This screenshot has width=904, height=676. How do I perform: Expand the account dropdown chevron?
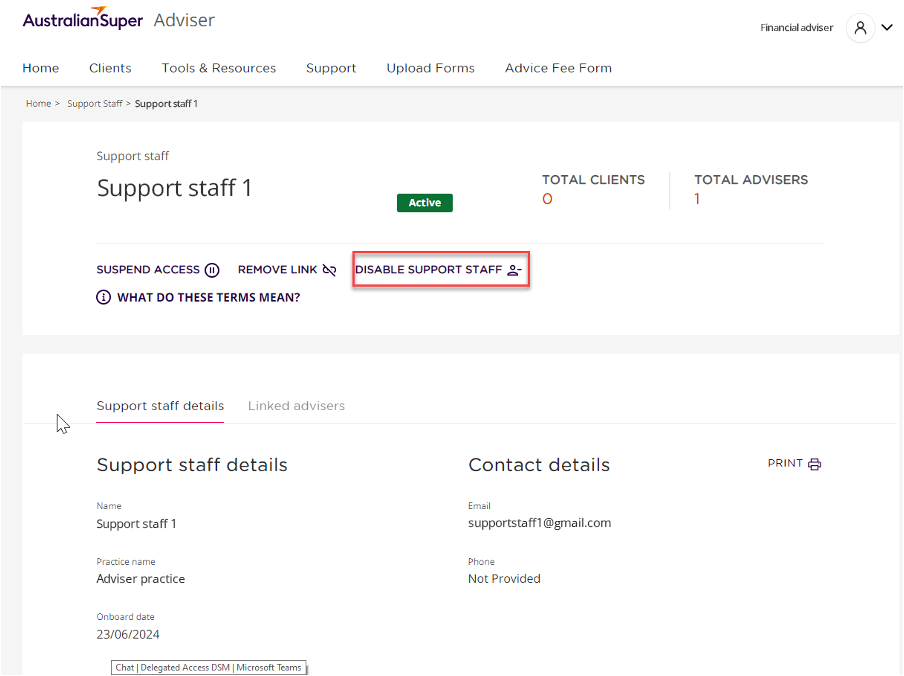pyautogui.click(x=887, y=27)
